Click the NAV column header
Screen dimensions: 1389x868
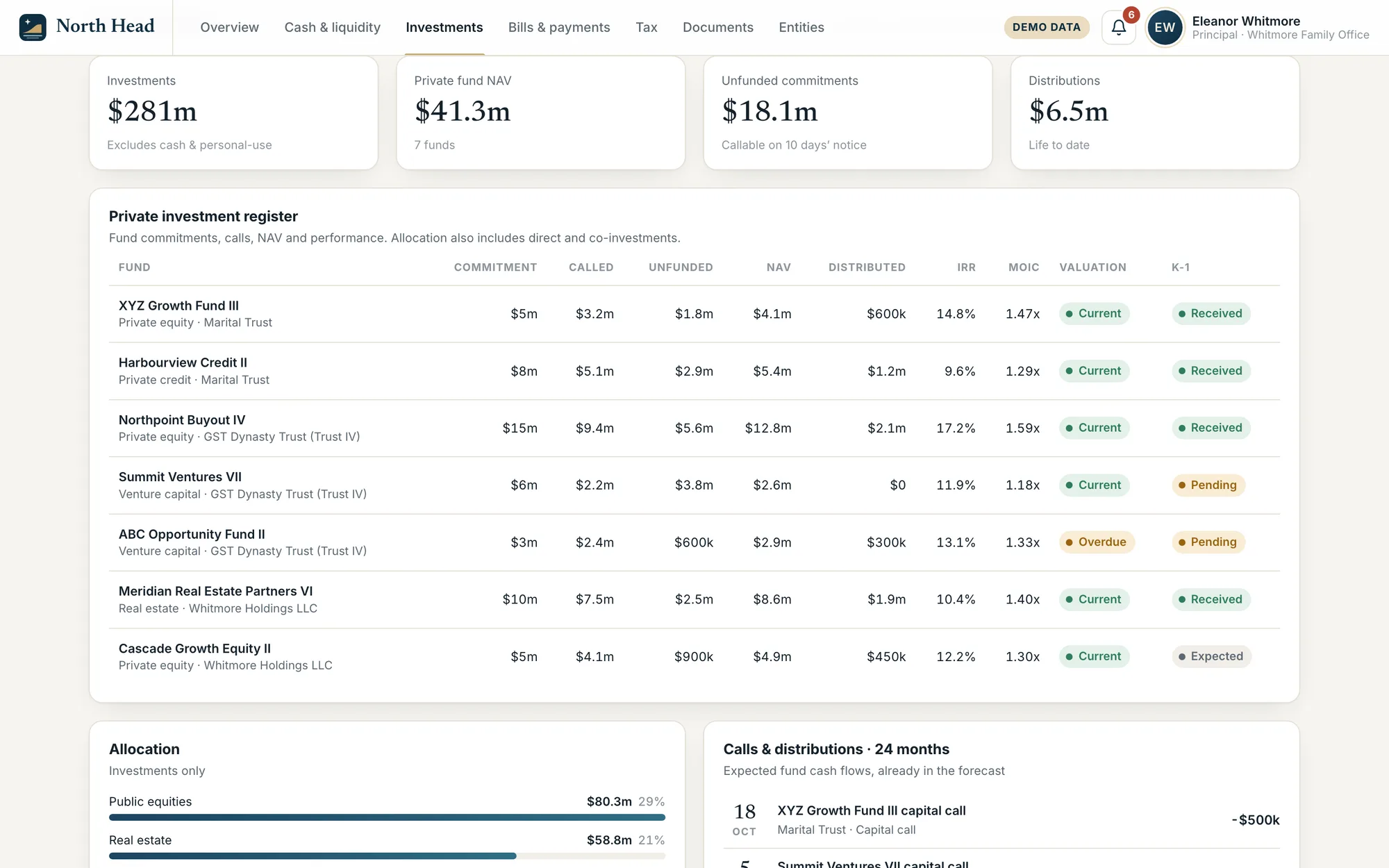[779, 267]
